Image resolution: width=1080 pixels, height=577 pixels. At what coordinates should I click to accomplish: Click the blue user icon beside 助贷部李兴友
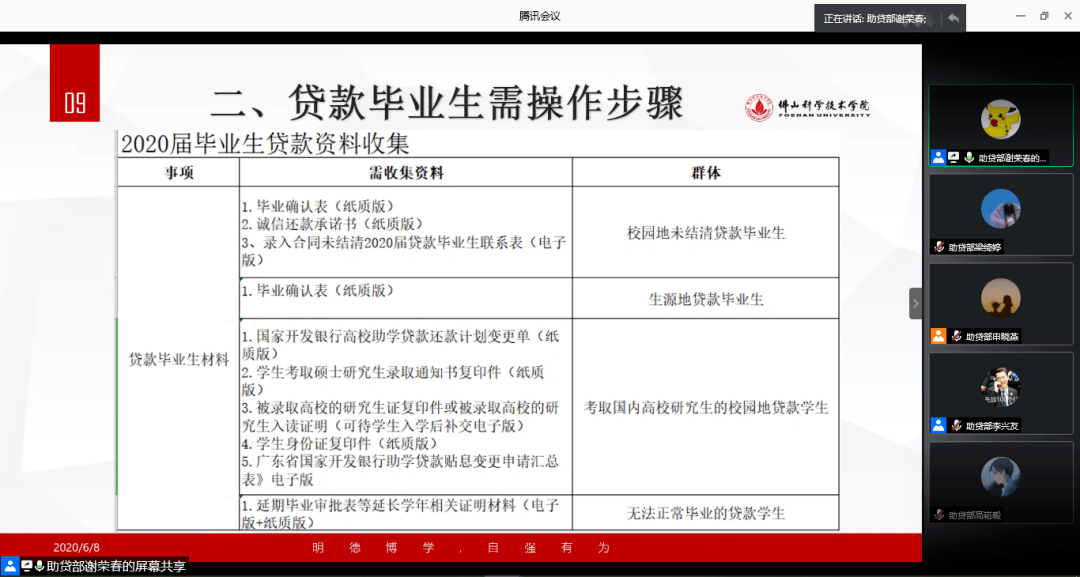[938, 426]
